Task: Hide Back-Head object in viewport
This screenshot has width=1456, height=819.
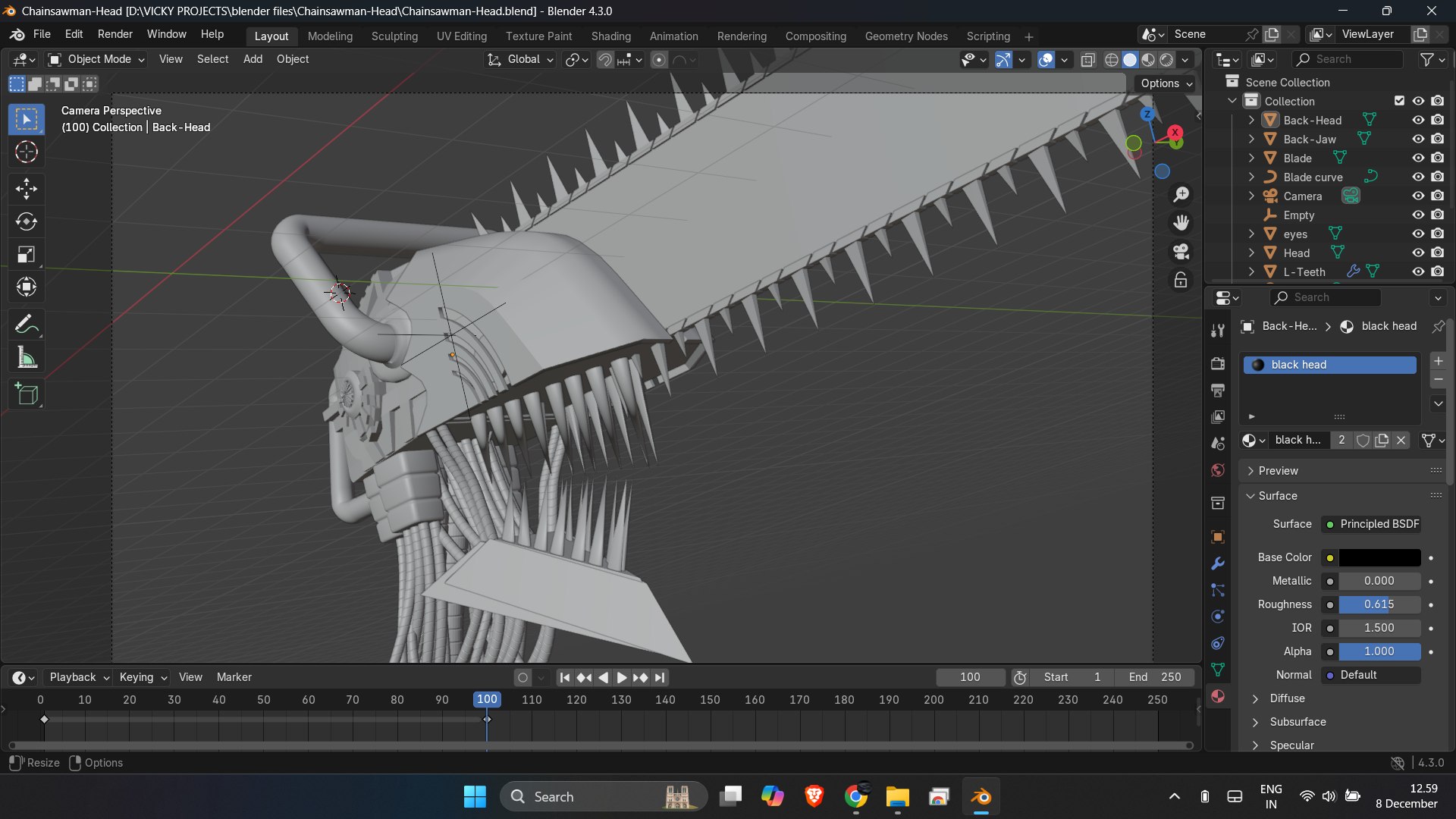Action: click(x=1418, y=120)
